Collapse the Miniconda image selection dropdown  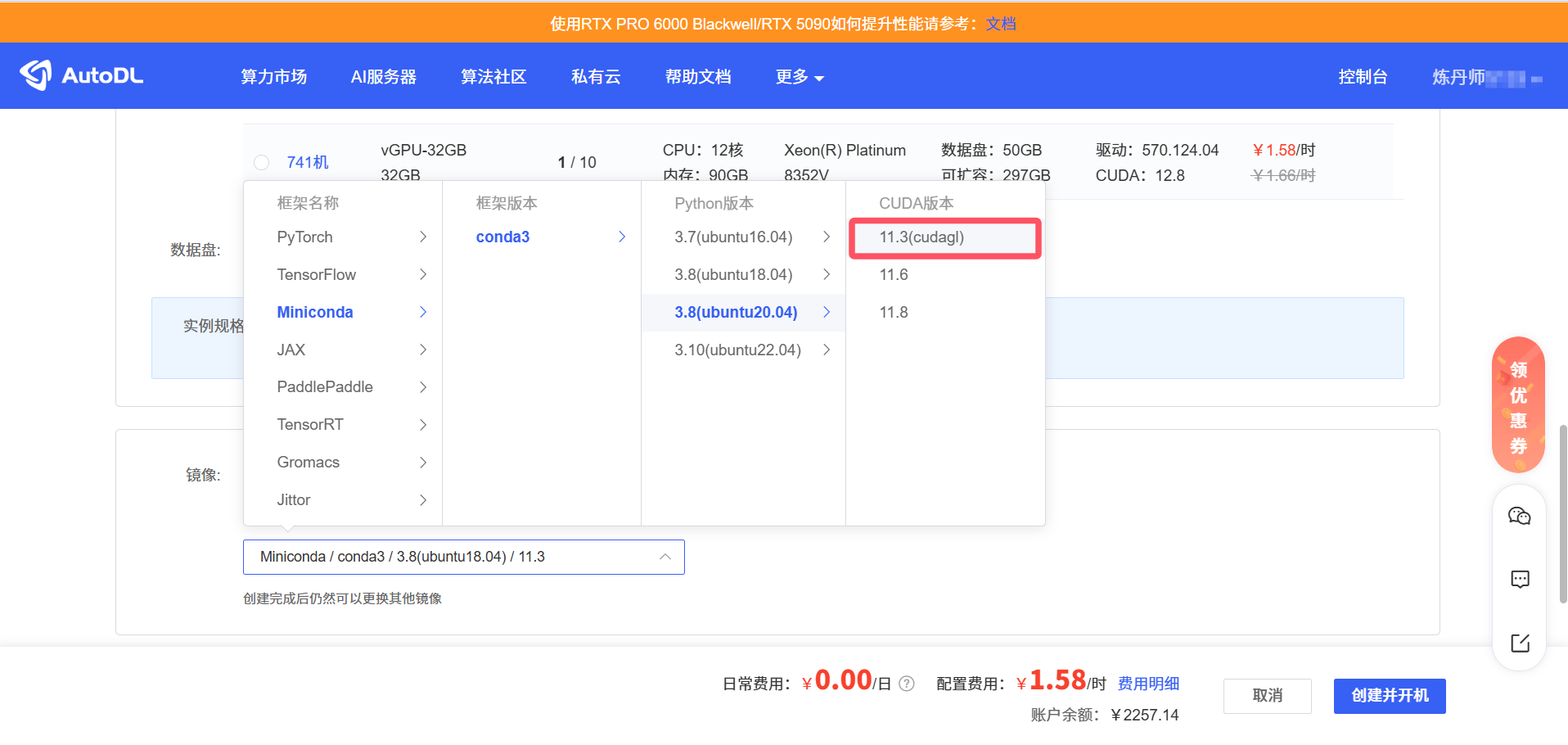665,556
